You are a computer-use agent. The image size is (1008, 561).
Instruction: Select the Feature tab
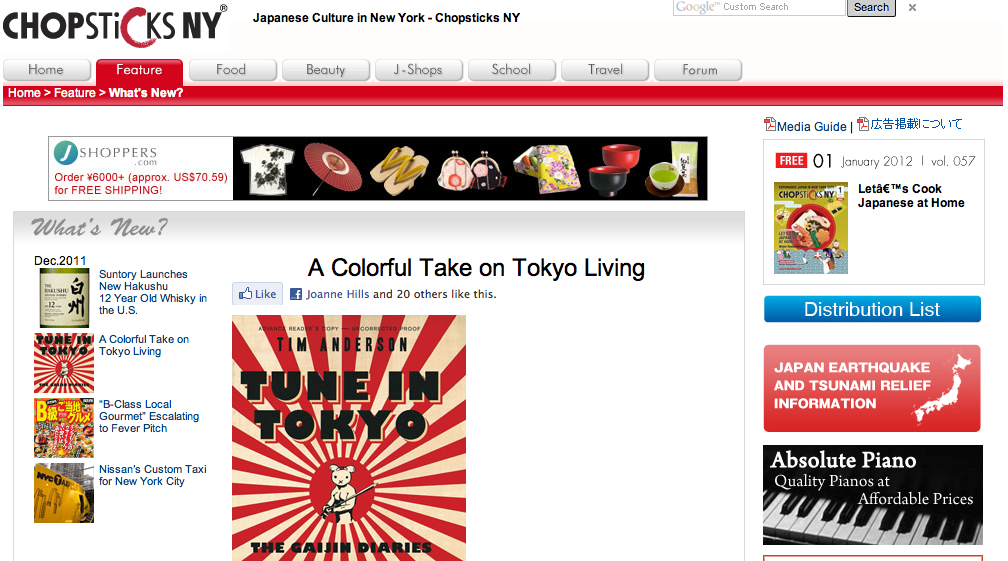139,70
